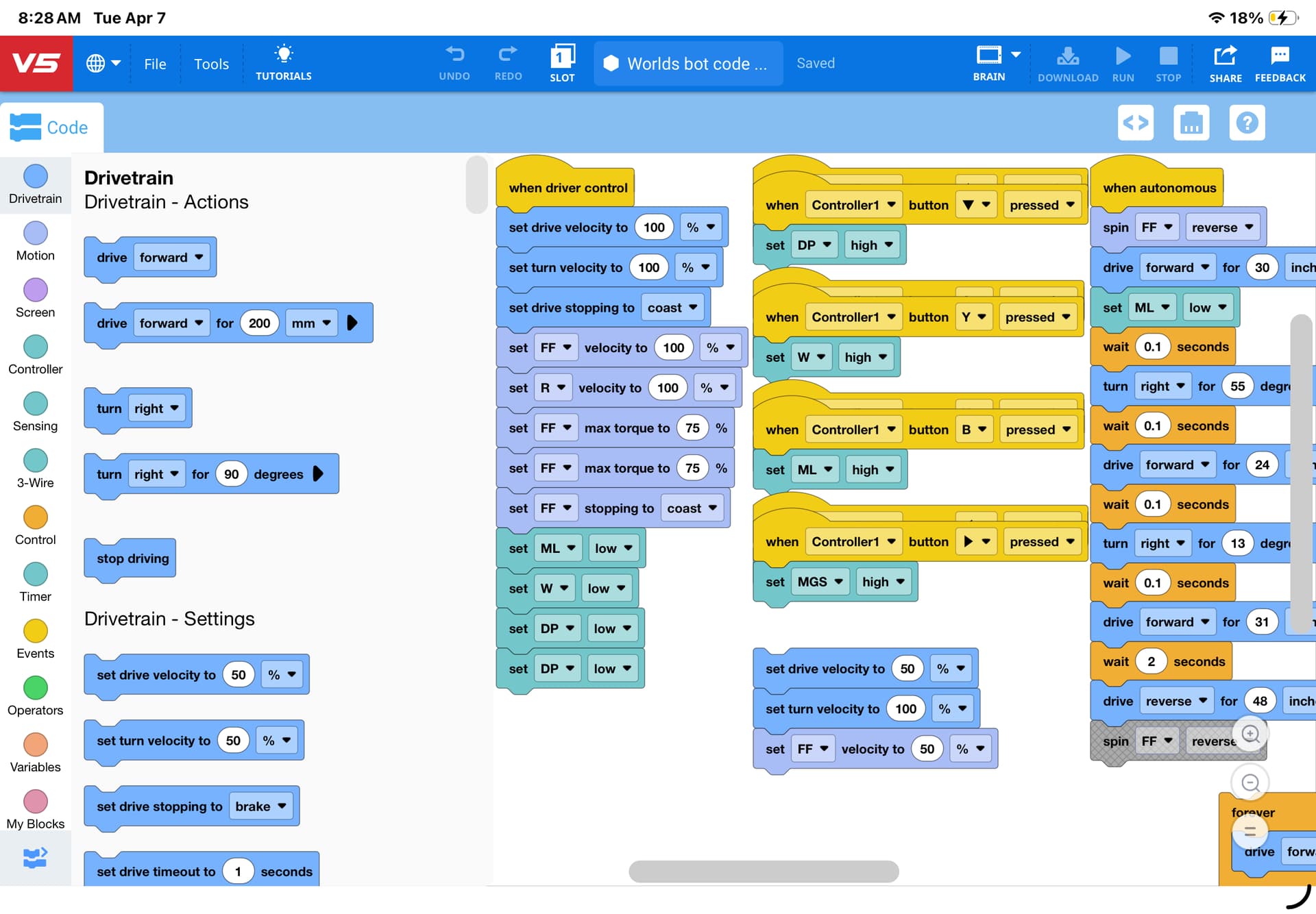Show the code viewer panel
Image resolution: width=1316 pixels, height=914 pixels.
pos(1135,123)
